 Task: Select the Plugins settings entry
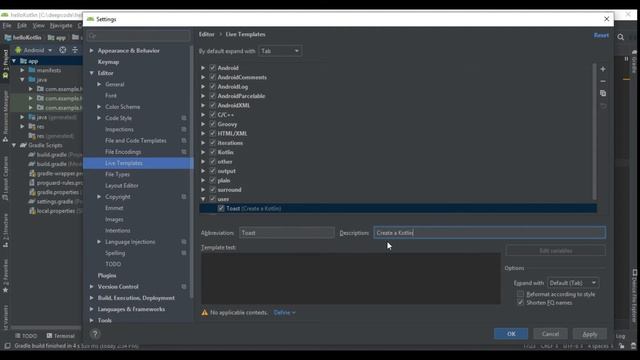107,276
